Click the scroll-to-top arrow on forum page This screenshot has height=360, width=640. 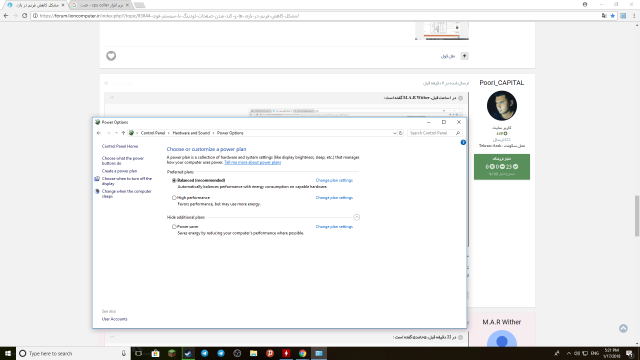tap(623, 329)
